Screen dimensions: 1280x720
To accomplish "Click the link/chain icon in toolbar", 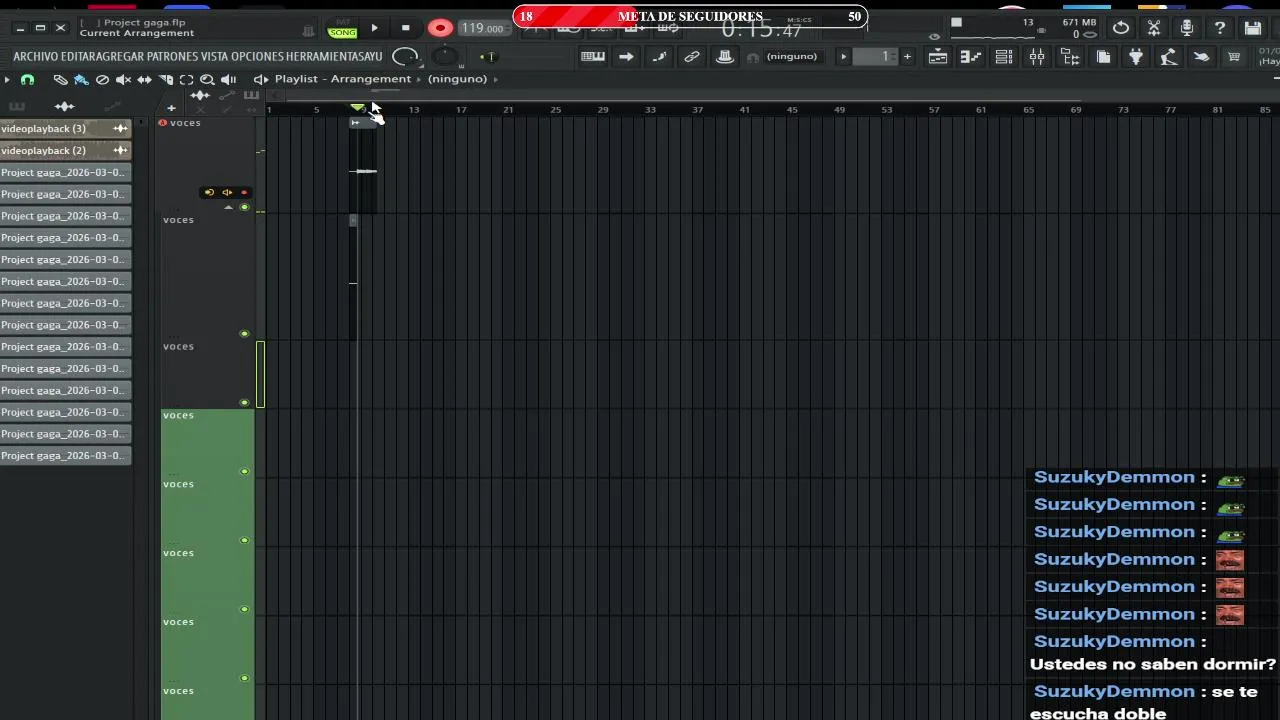I will [692, 57].
